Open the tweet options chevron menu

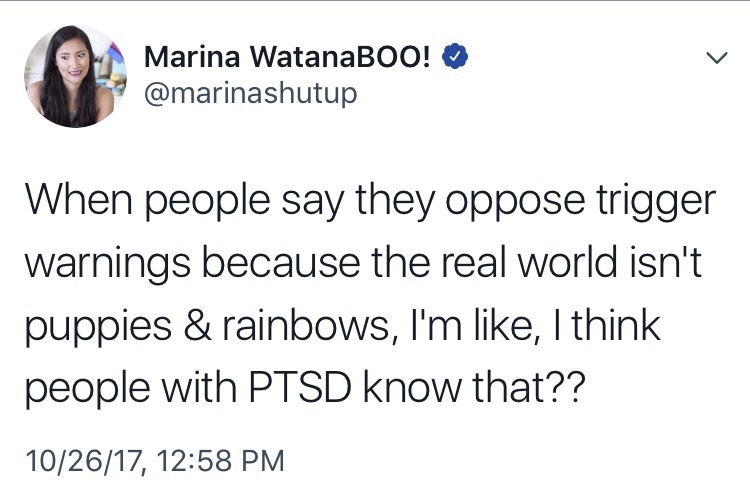(715, 59)
